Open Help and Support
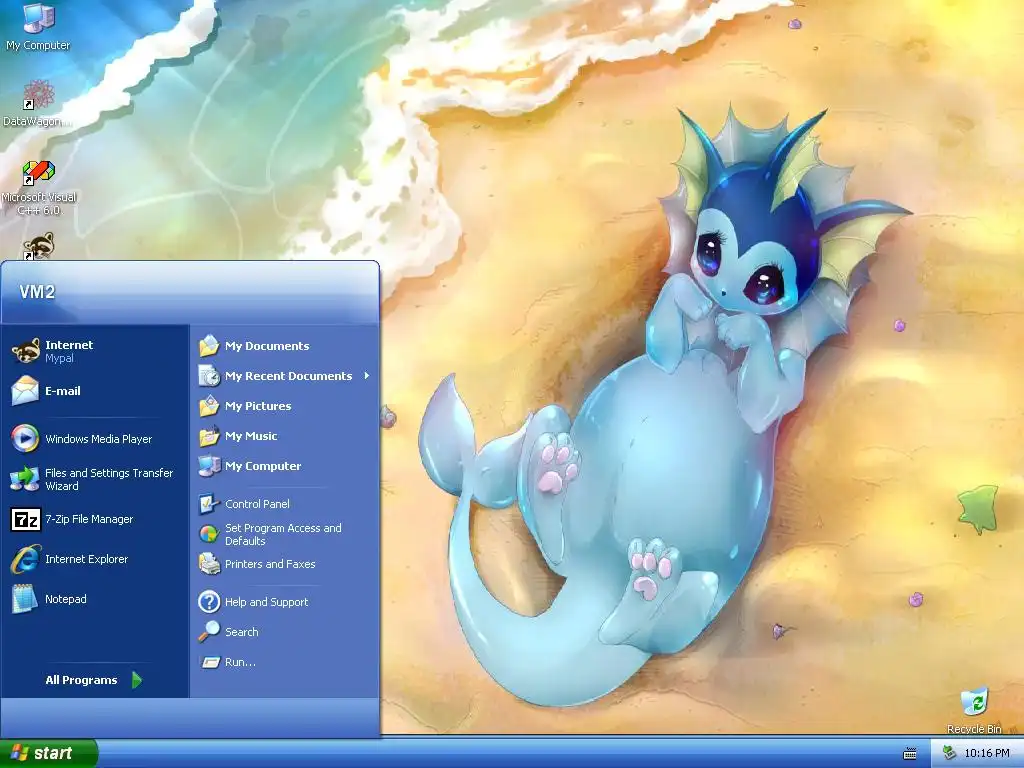 pos(285,602)
